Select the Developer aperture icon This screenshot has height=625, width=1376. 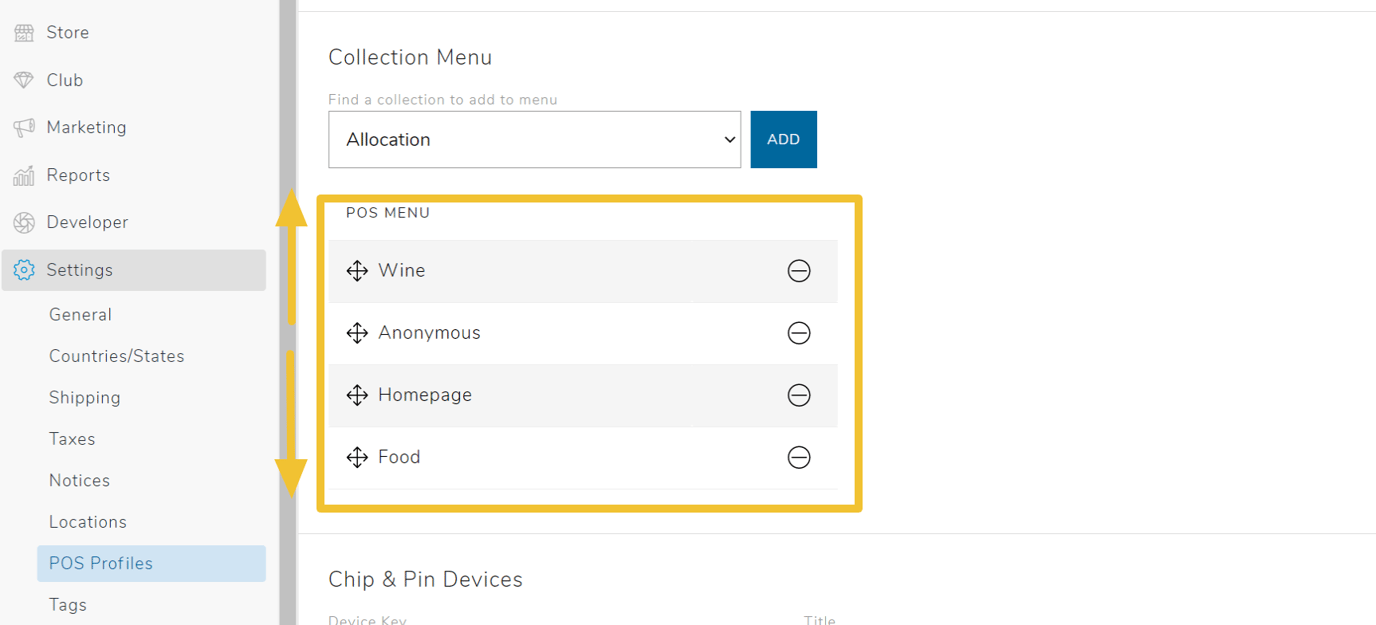point(22,222)
